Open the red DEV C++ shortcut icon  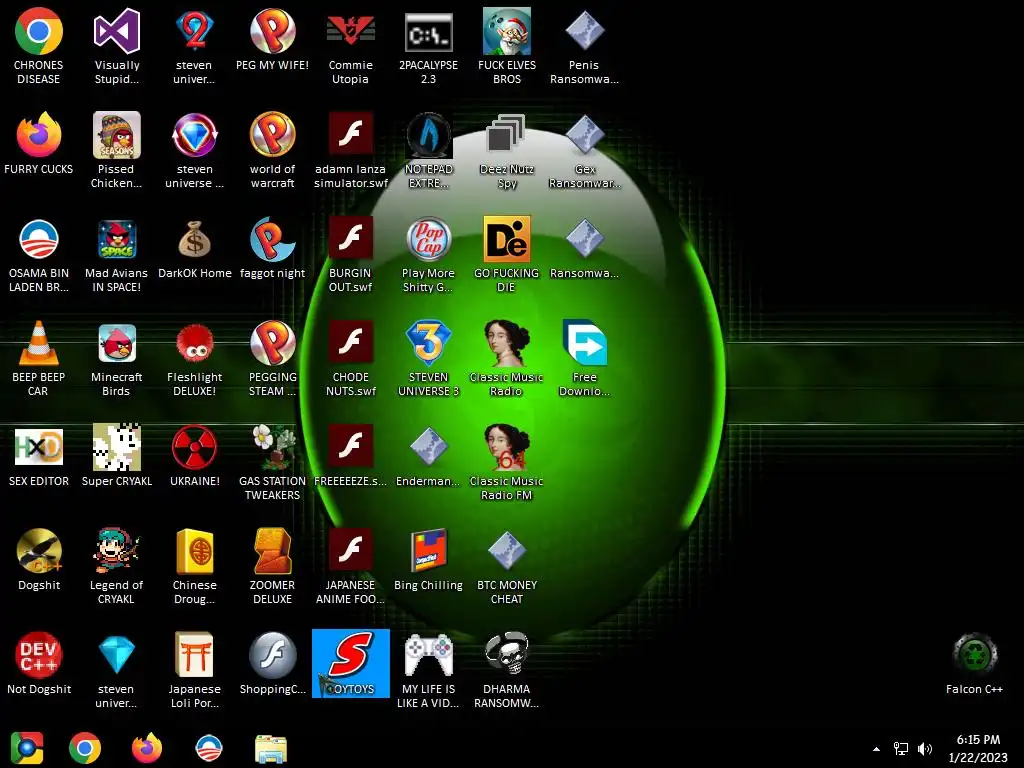(x=39, y=655)
